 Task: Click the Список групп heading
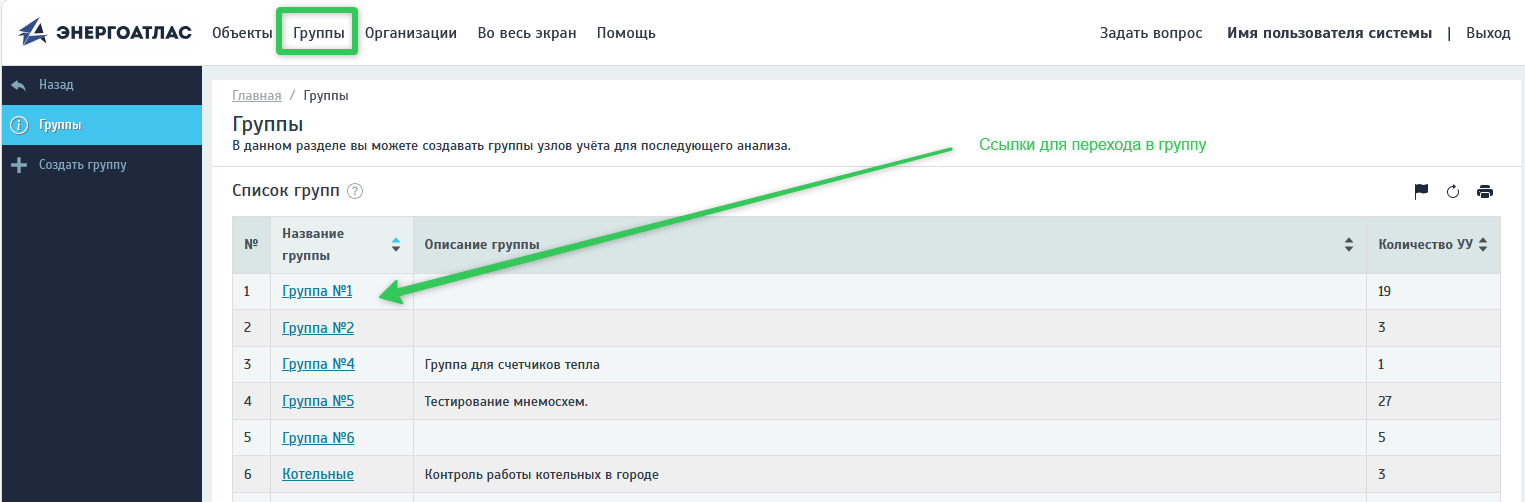pyautogui.click(x=285, y=190)
